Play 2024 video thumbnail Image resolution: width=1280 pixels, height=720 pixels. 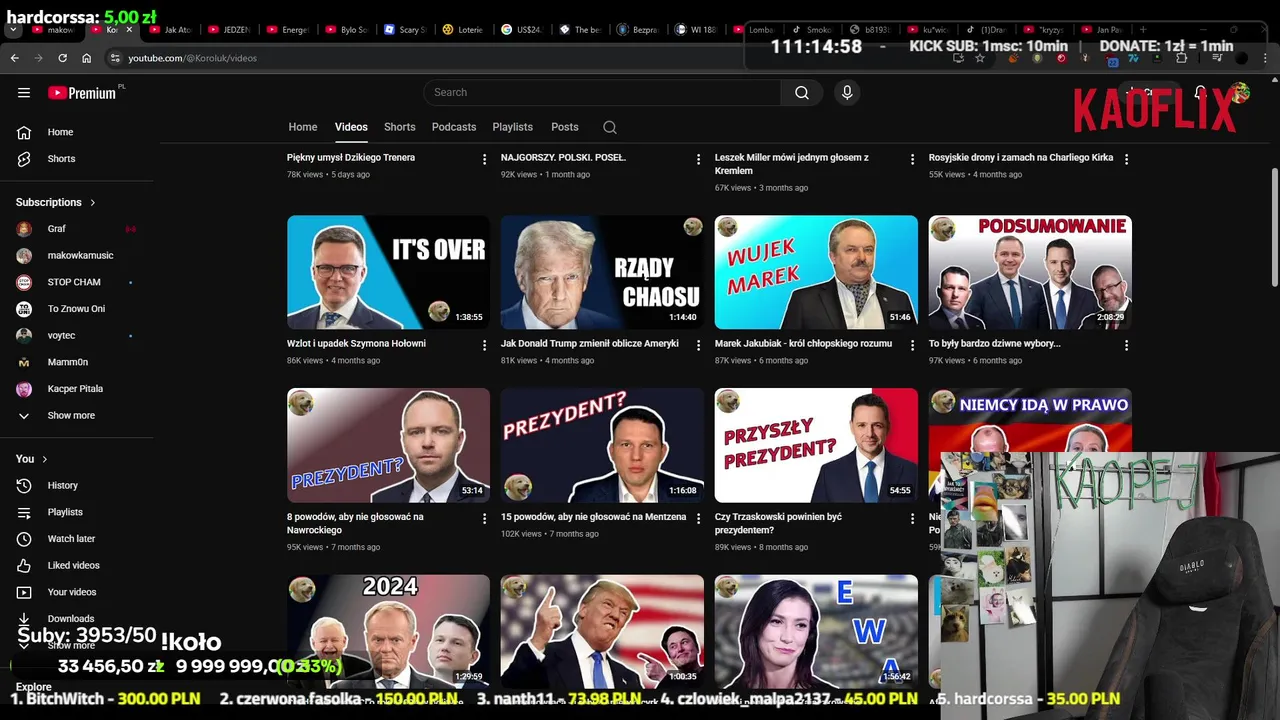(x=388, y=631)
